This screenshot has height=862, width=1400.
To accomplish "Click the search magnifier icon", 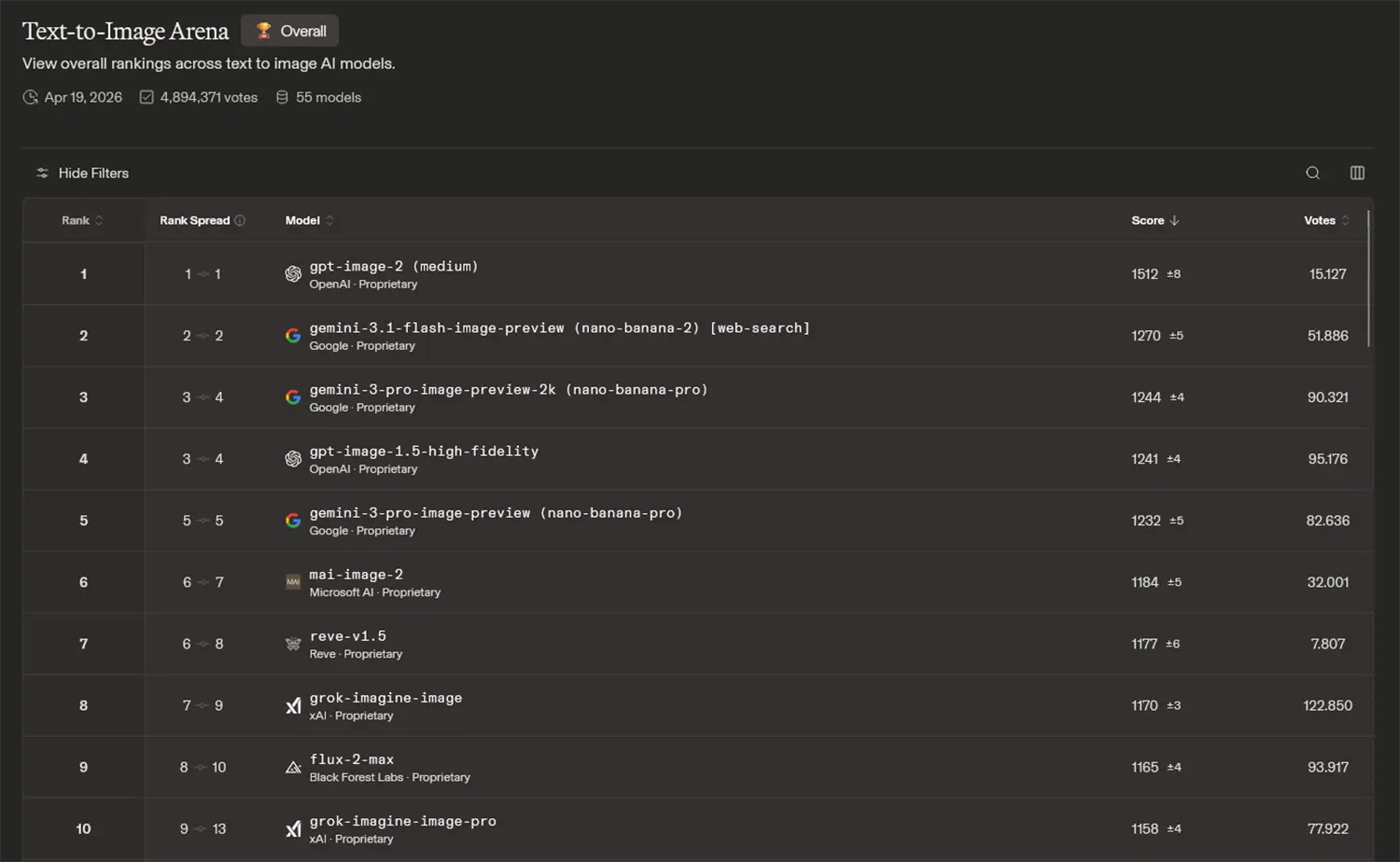I will pyautogui.click(x=1312, y=173).
